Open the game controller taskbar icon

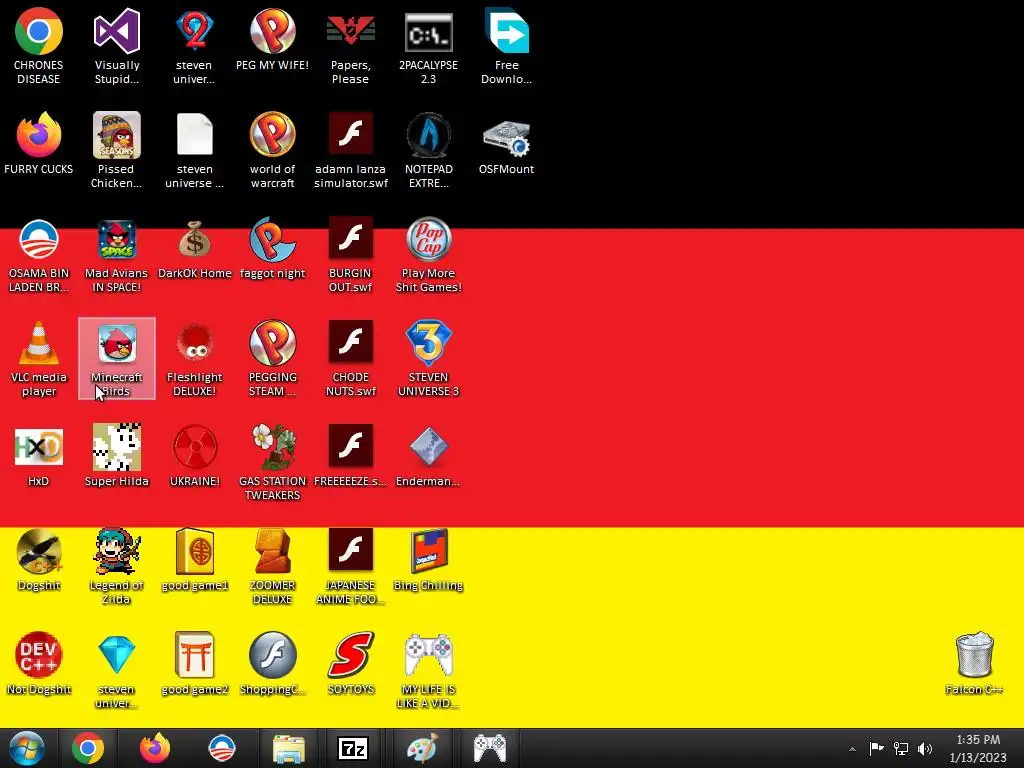click(x=490, y=748)
